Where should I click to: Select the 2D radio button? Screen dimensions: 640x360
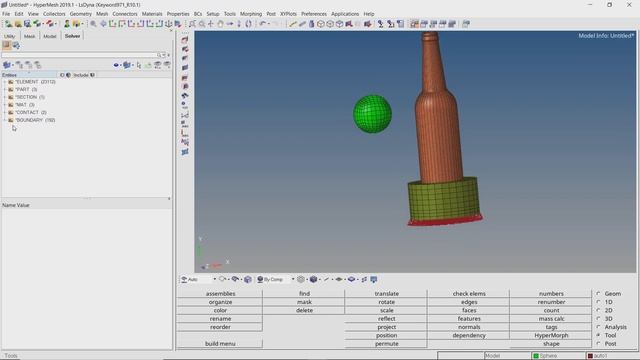tap(598, 310)
